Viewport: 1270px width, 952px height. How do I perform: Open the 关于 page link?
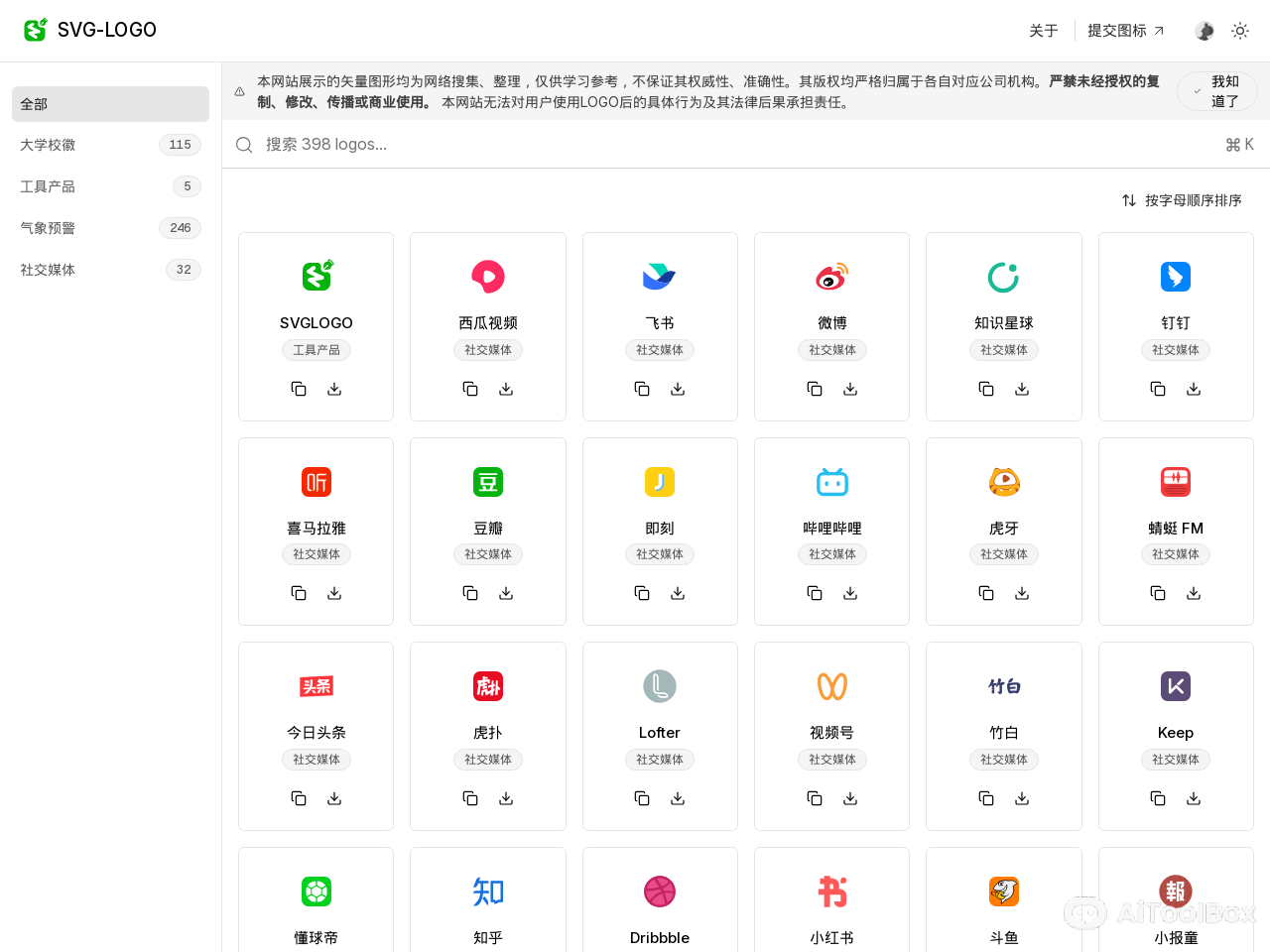(x=1043, y=31)
